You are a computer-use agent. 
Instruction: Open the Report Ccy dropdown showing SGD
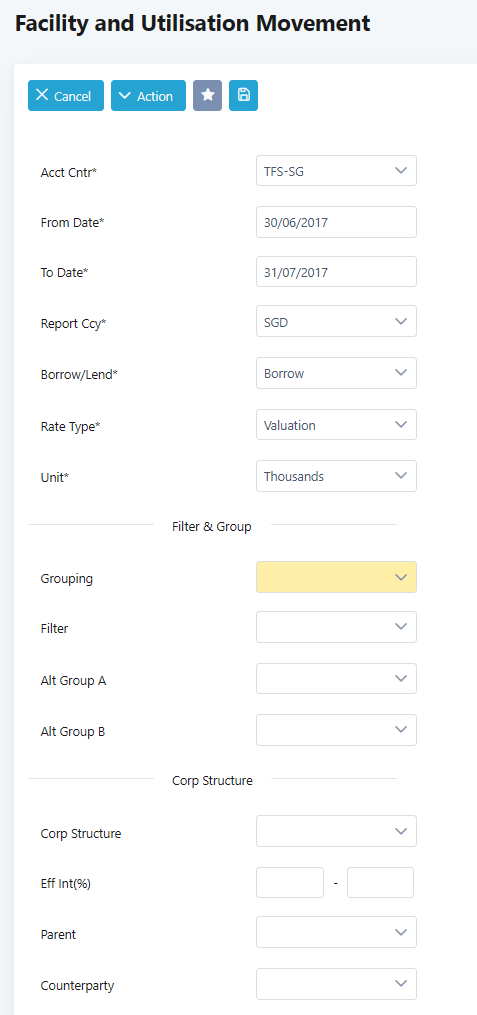pos(337,322)
